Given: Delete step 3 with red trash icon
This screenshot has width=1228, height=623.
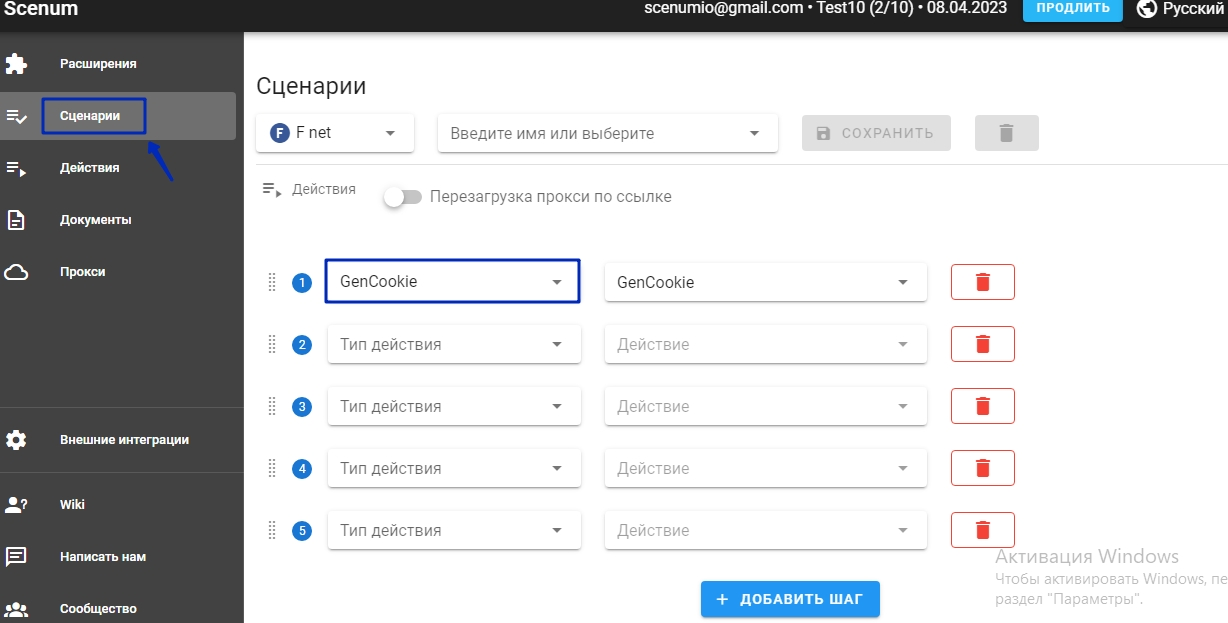Looking at the screenshot, I should point(982,406).
